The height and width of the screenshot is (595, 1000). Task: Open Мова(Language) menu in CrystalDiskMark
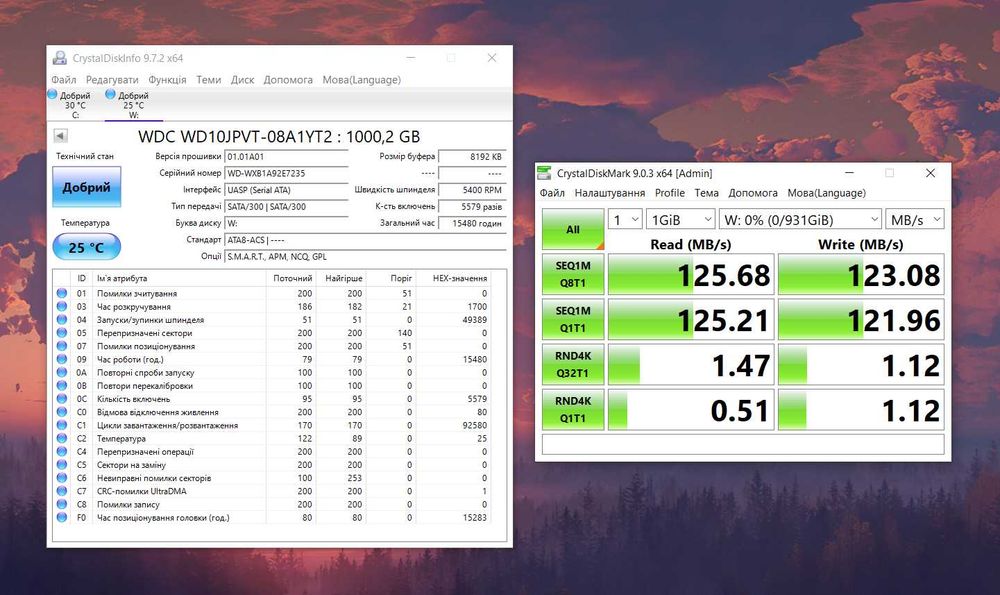[x=827, y=193]
